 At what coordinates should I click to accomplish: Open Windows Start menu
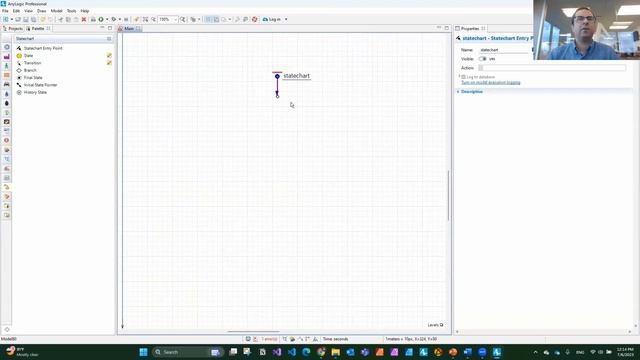143,352
